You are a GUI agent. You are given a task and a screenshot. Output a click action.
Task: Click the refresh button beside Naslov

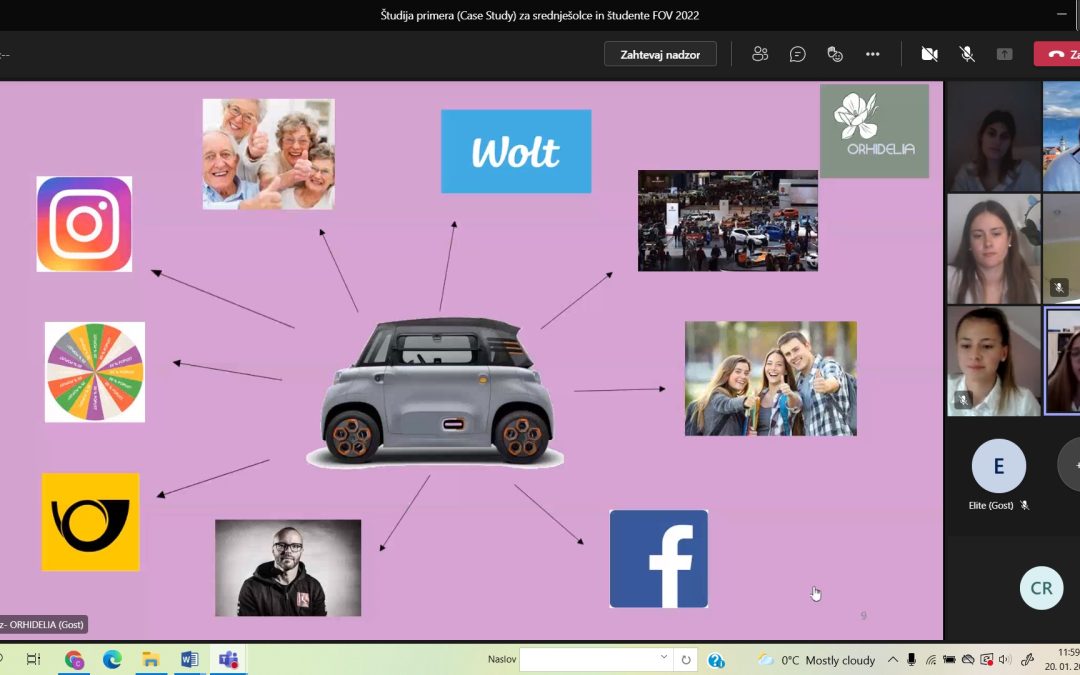(686, 659)
